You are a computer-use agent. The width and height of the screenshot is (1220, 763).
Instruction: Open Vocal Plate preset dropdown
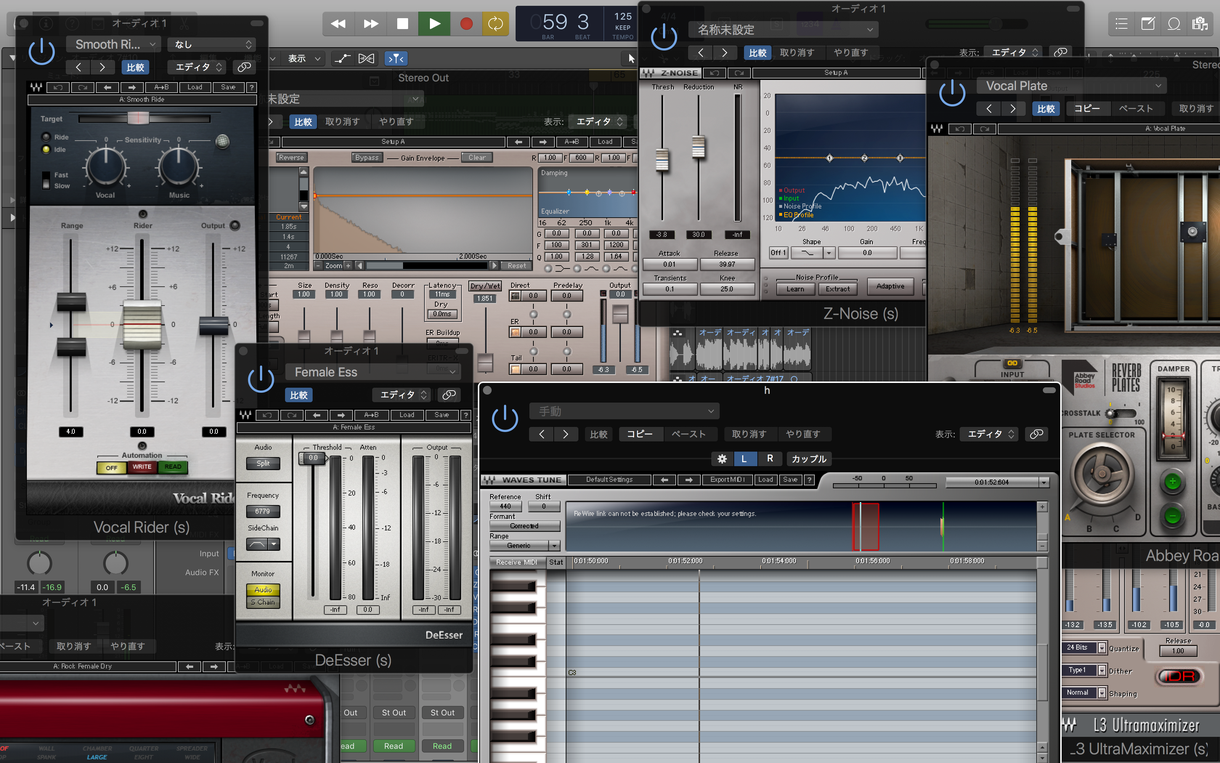click(1070, 86)
